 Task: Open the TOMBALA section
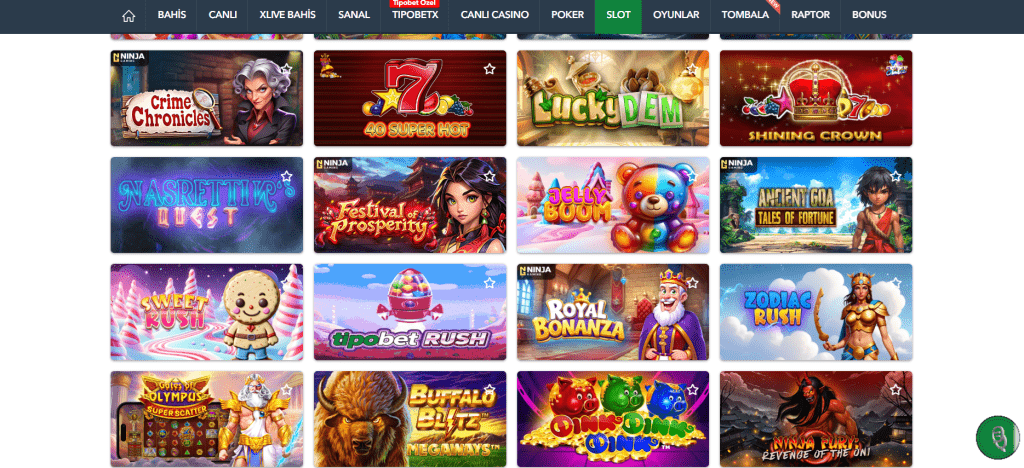(745, 15)
